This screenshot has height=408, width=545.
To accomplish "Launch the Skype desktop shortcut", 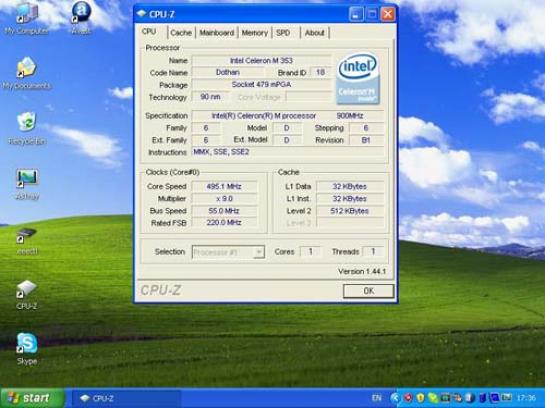I will pos(27,349).
